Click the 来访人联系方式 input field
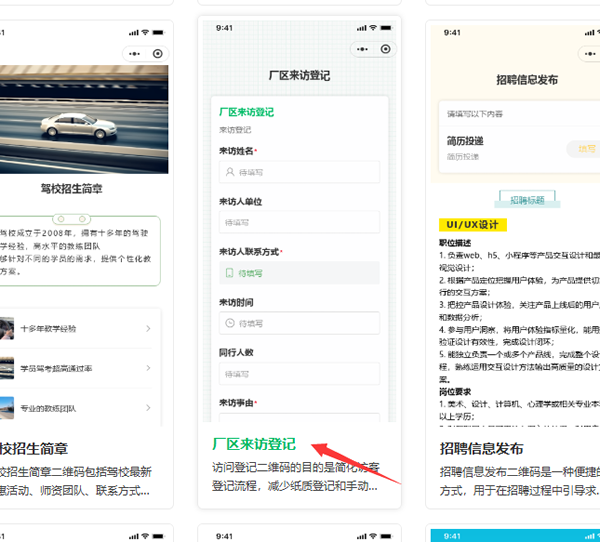600x542 pixels. (299, 273)
